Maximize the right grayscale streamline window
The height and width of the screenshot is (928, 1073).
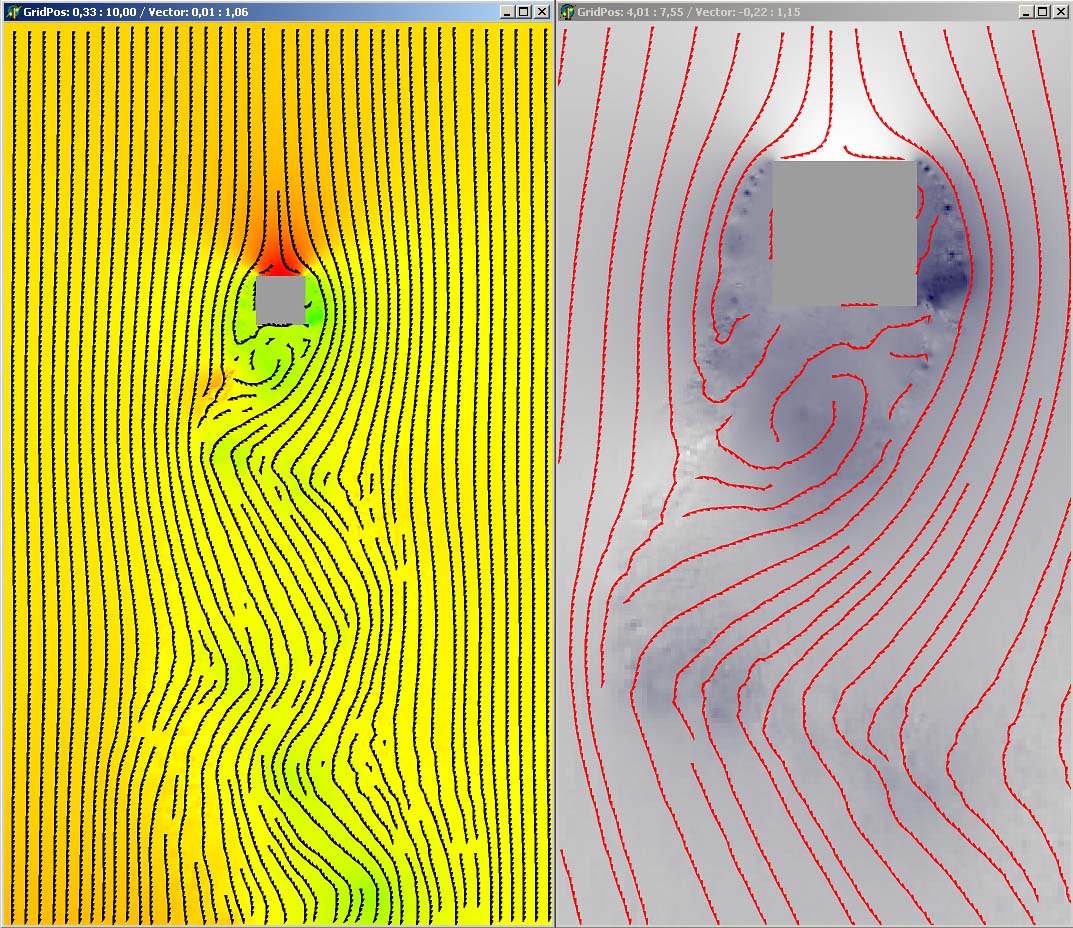[1043, 11]
